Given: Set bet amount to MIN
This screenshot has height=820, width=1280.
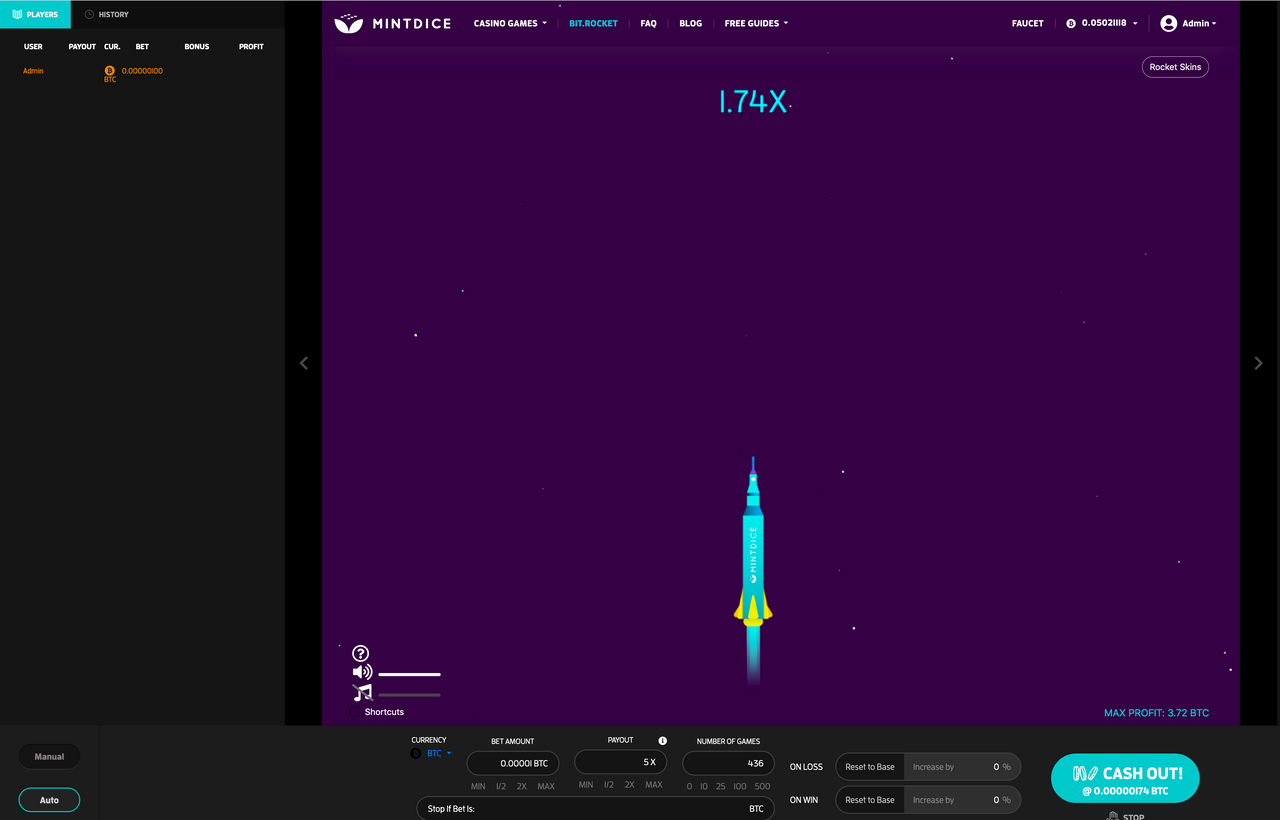Looking at the screenshot, I should pos(479,786).
